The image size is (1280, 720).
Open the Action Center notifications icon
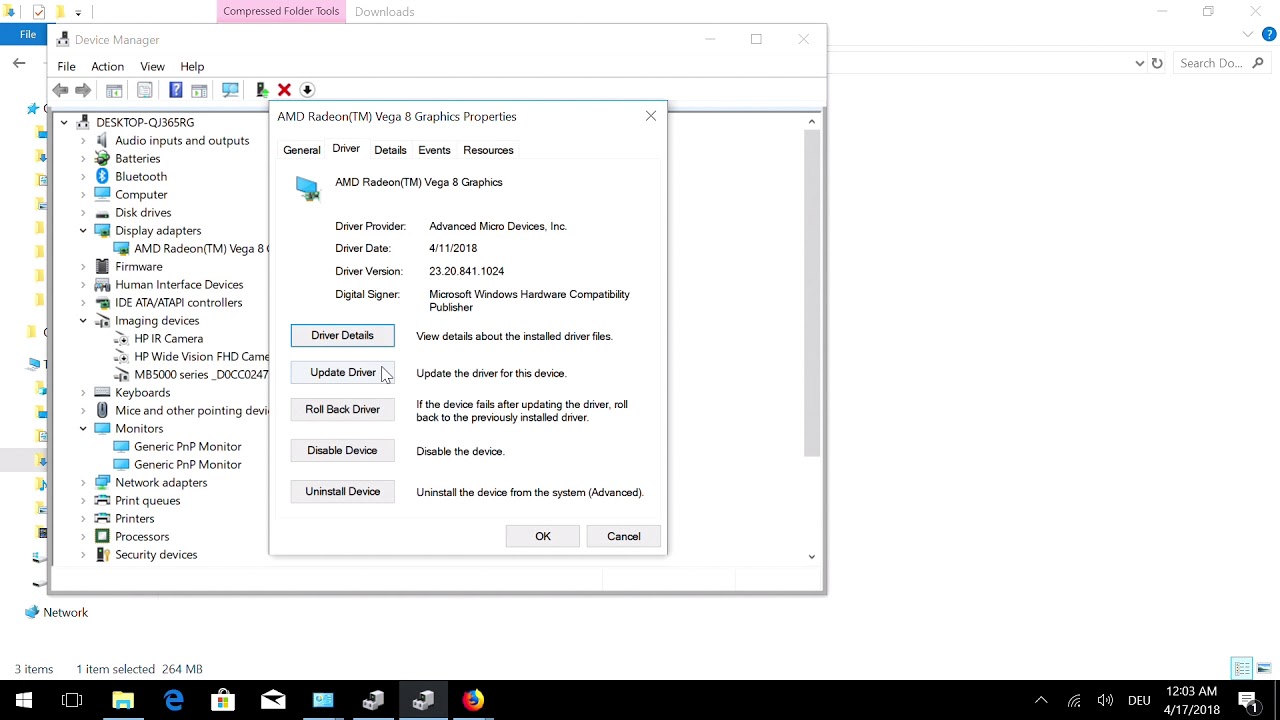(x=1247, y=700)
